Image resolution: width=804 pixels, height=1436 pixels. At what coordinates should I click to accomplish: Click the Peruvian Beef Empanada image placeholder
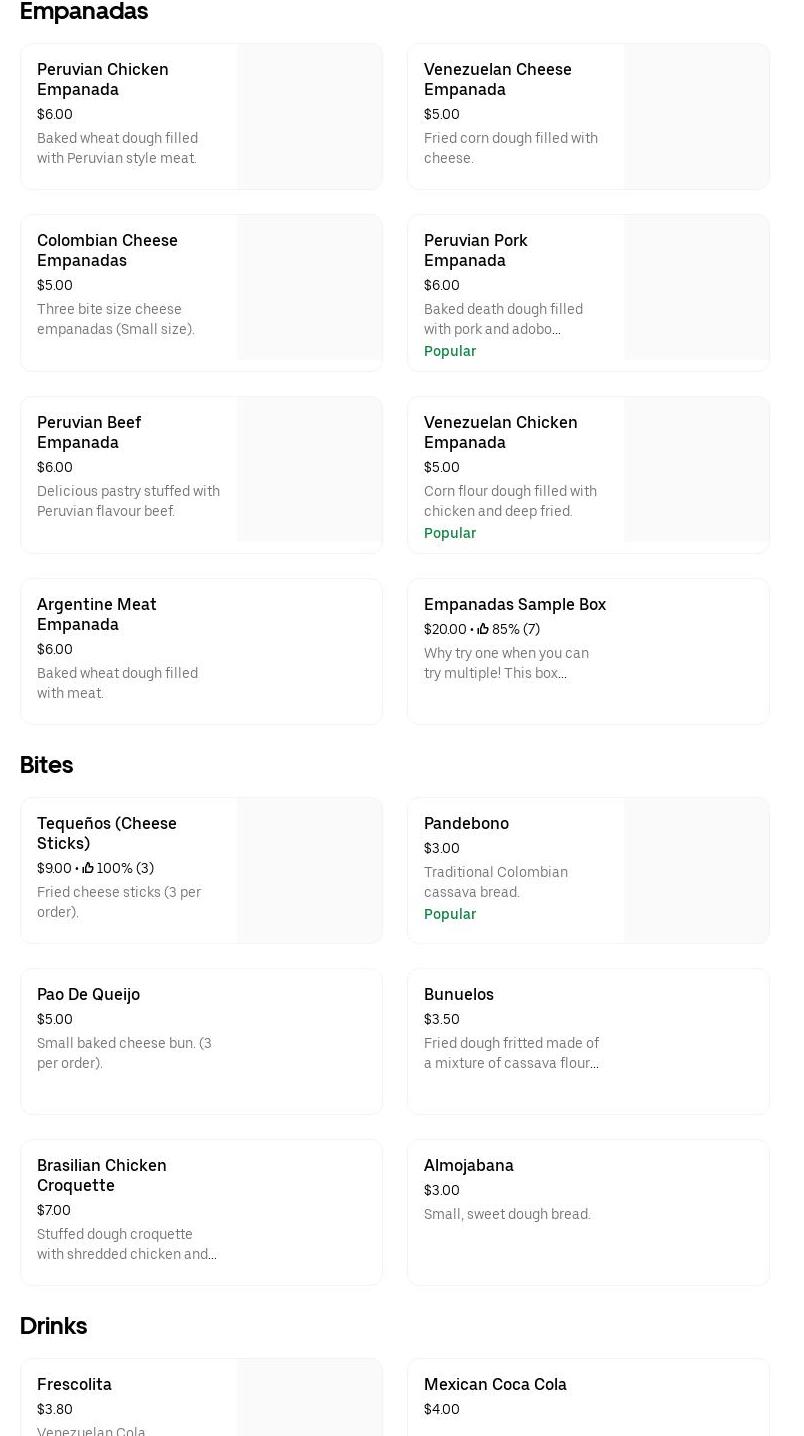(x=309, y=470)
